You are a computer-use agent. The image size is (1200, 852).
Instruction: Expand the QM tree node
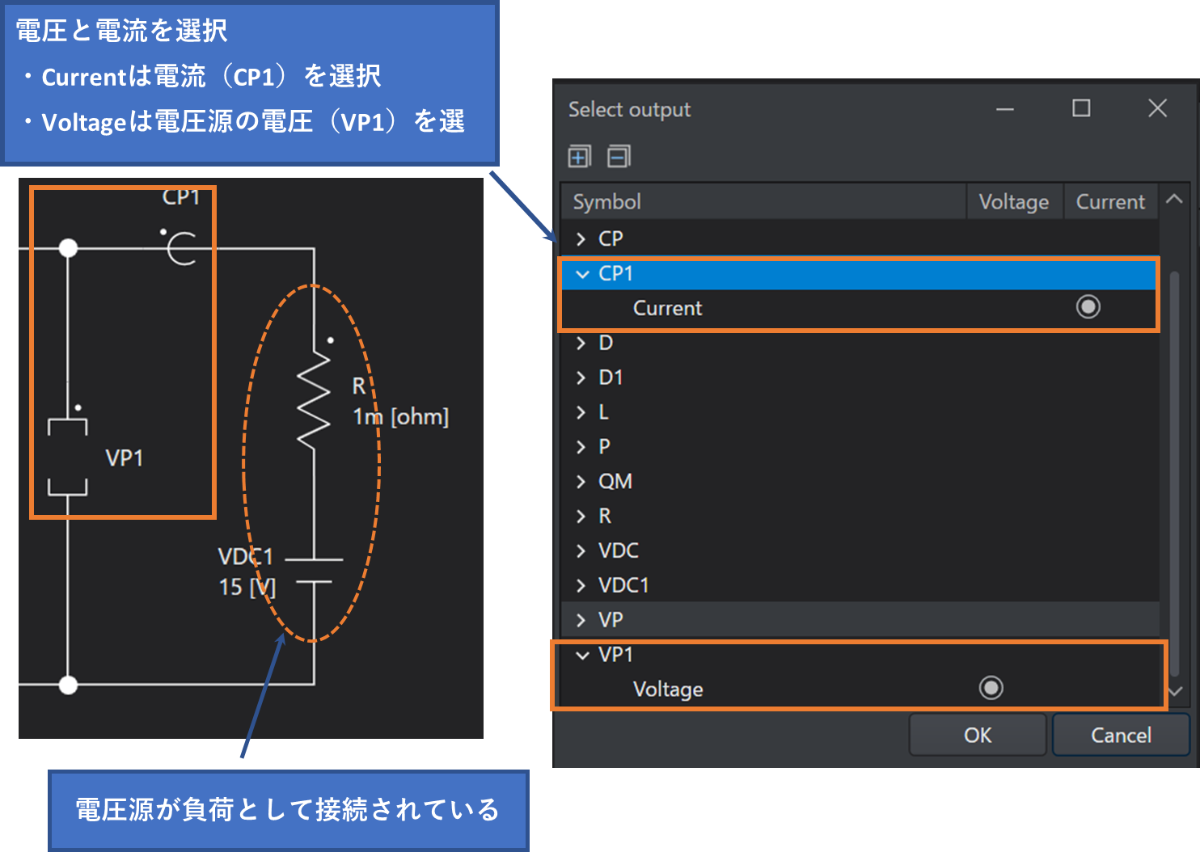[x=581, y=481]
